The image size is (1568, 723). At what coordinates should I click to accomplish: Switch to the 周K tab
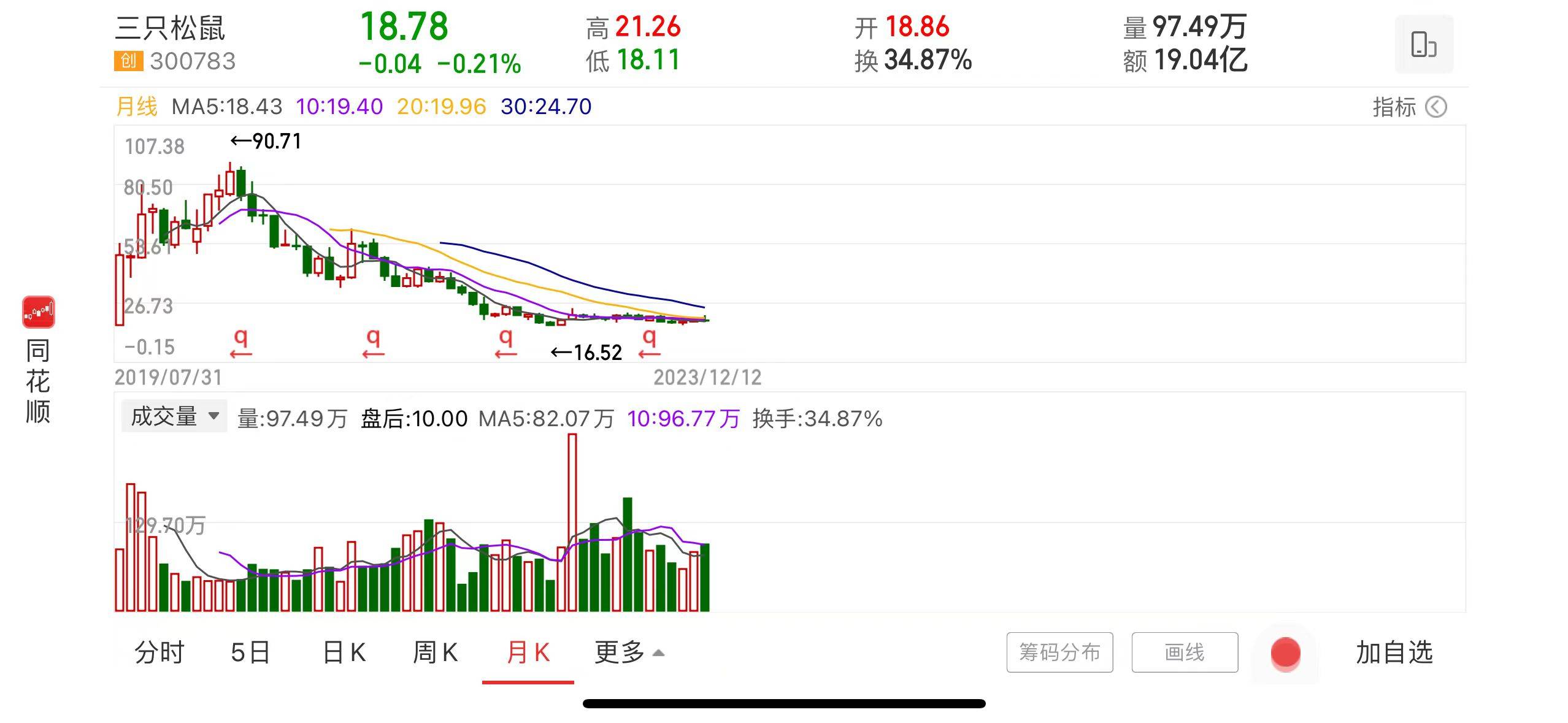pyautogui.click(x=435, y=652)
